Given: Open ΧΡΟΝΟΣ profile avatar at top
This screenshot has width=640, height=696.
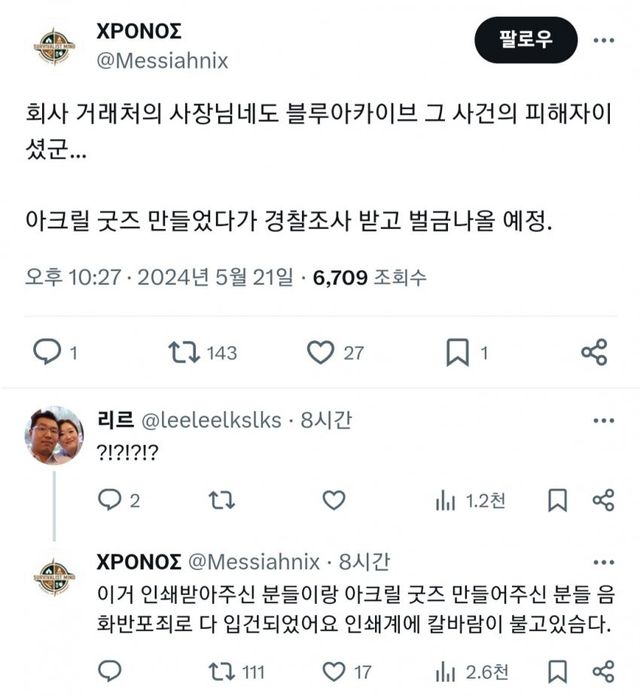Looking at the screenshot, I should [54, 46].
